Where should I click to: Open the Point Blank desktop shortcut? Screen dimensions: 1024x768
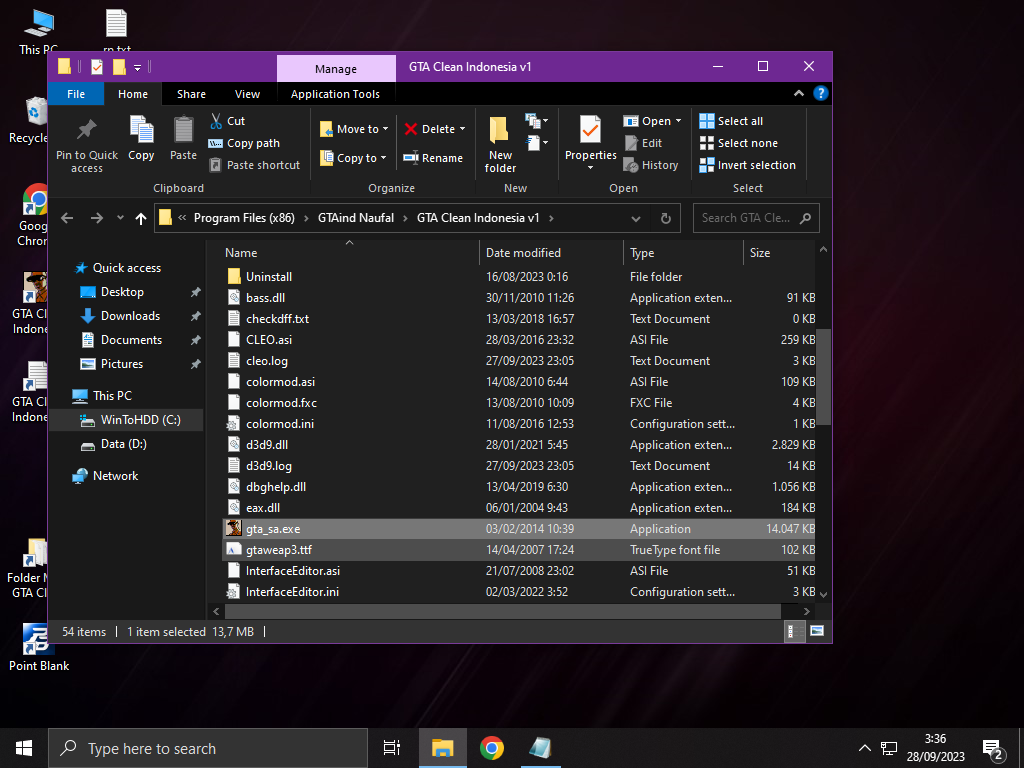click(39, 647)
